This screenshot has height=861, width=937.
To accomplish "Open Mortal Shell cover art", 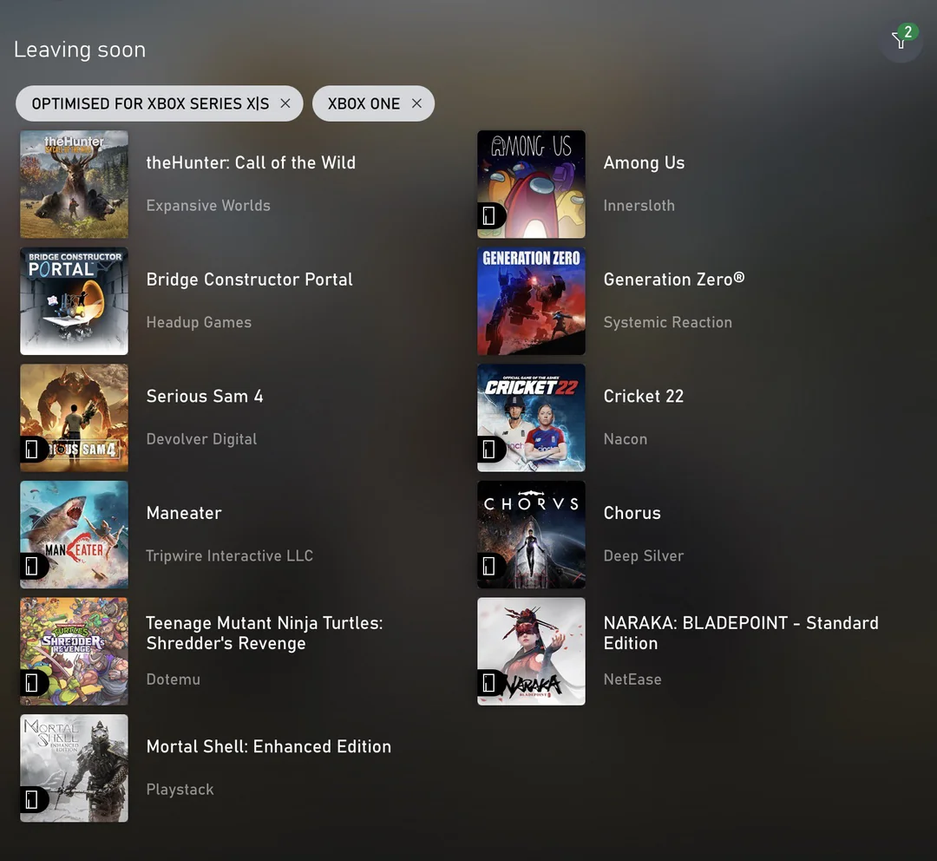I will 74,768.
